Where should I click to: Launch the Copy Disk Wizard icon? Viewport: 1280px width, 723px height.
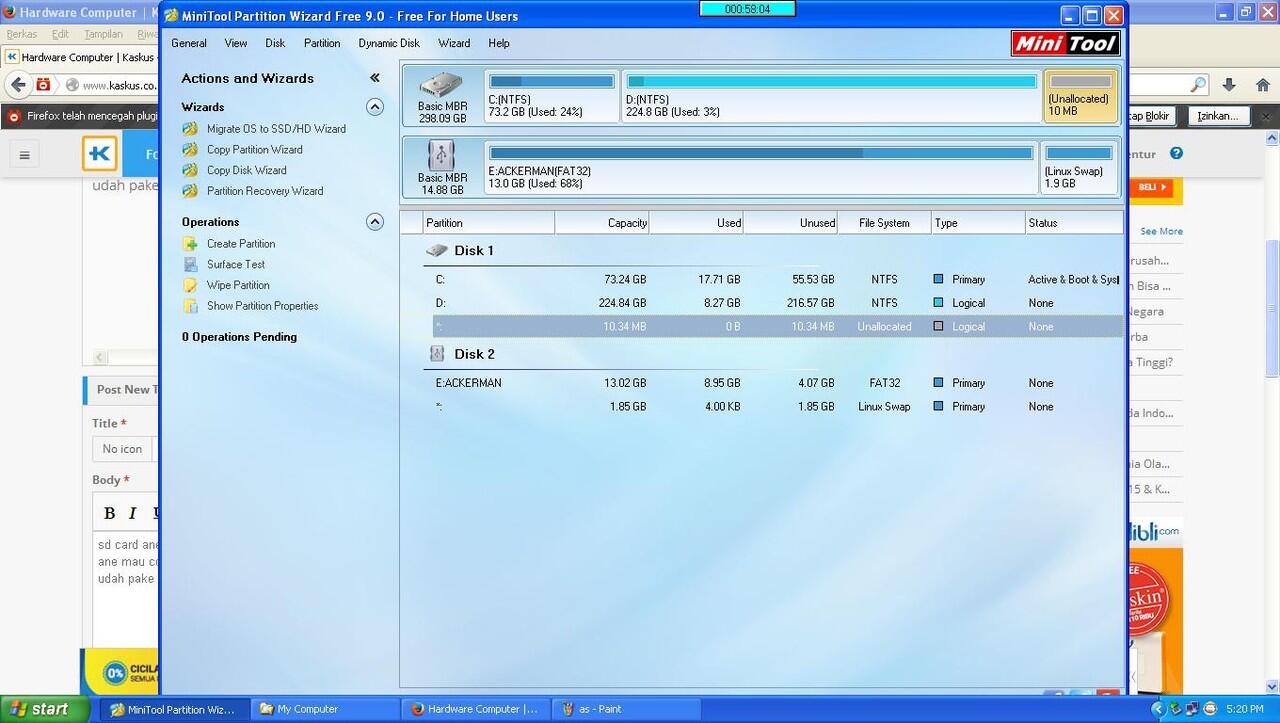pos(190,171)
